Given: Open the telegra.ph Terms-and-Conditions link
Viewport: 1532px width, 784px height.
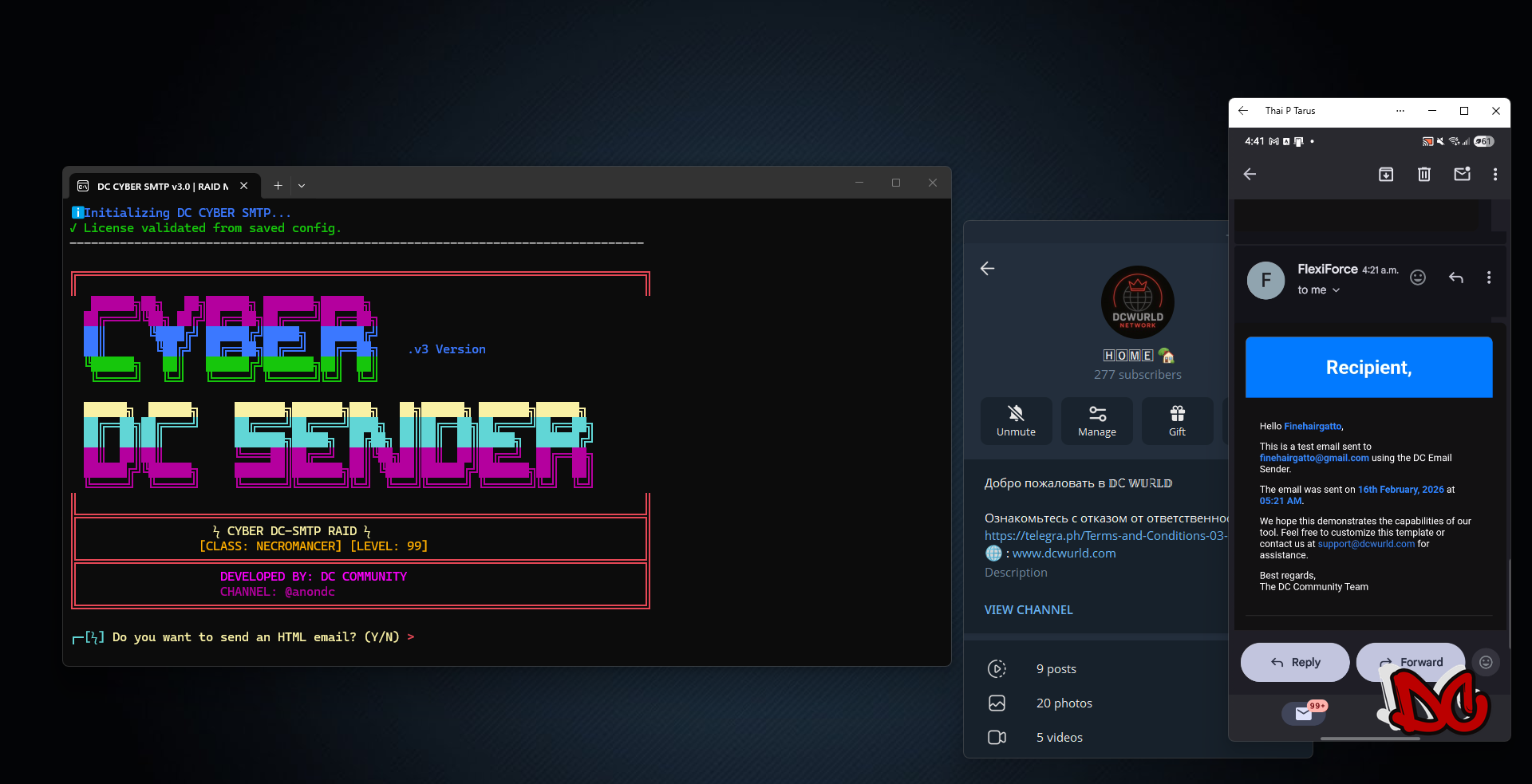Looking at the screenshot, I should click(x=1106, y=535).
